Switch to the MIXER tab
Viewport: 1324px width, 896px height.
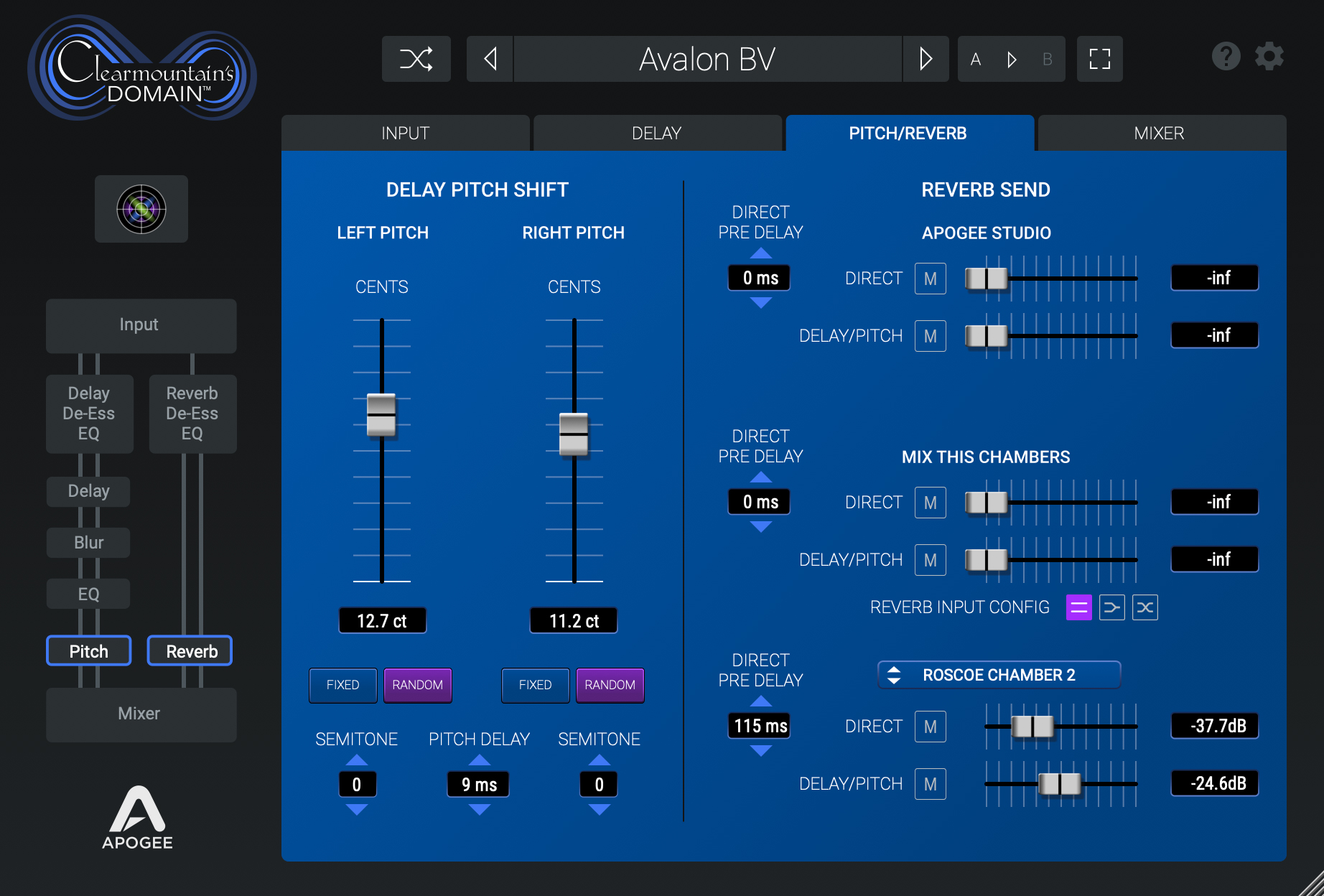tap(1160, 133)
